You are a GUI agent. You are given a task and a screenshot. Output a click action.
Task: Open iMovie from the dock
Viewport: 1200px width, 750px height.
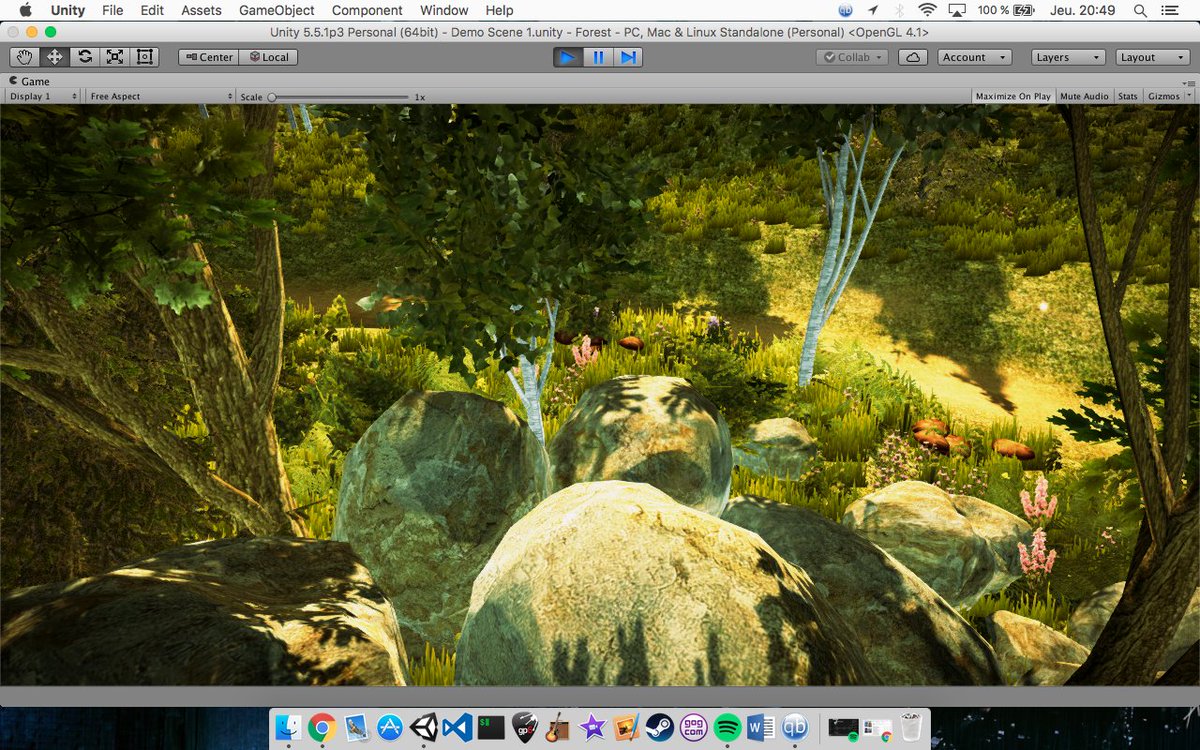tap(593, 728)
